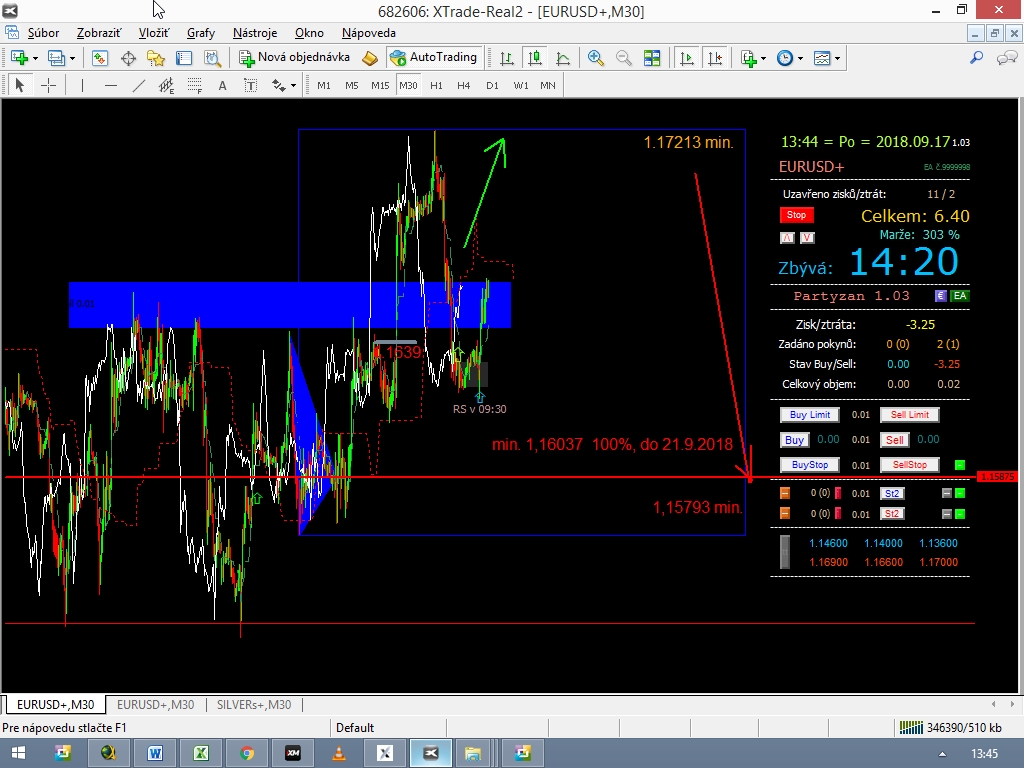Switch to the SILVERs+,M30 chart tab
This screenshot has height=768, width=1024.
[x=254, y=705]
